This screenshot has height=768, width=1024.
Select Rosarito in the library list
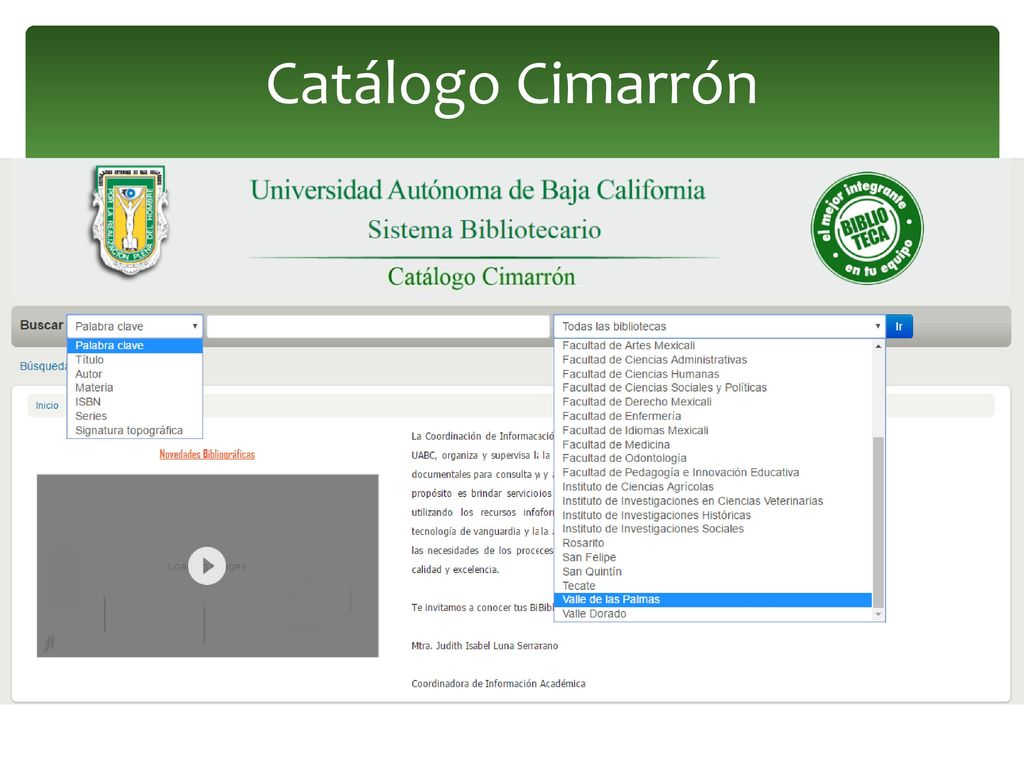pyautogui.click(x=713, y=543)
